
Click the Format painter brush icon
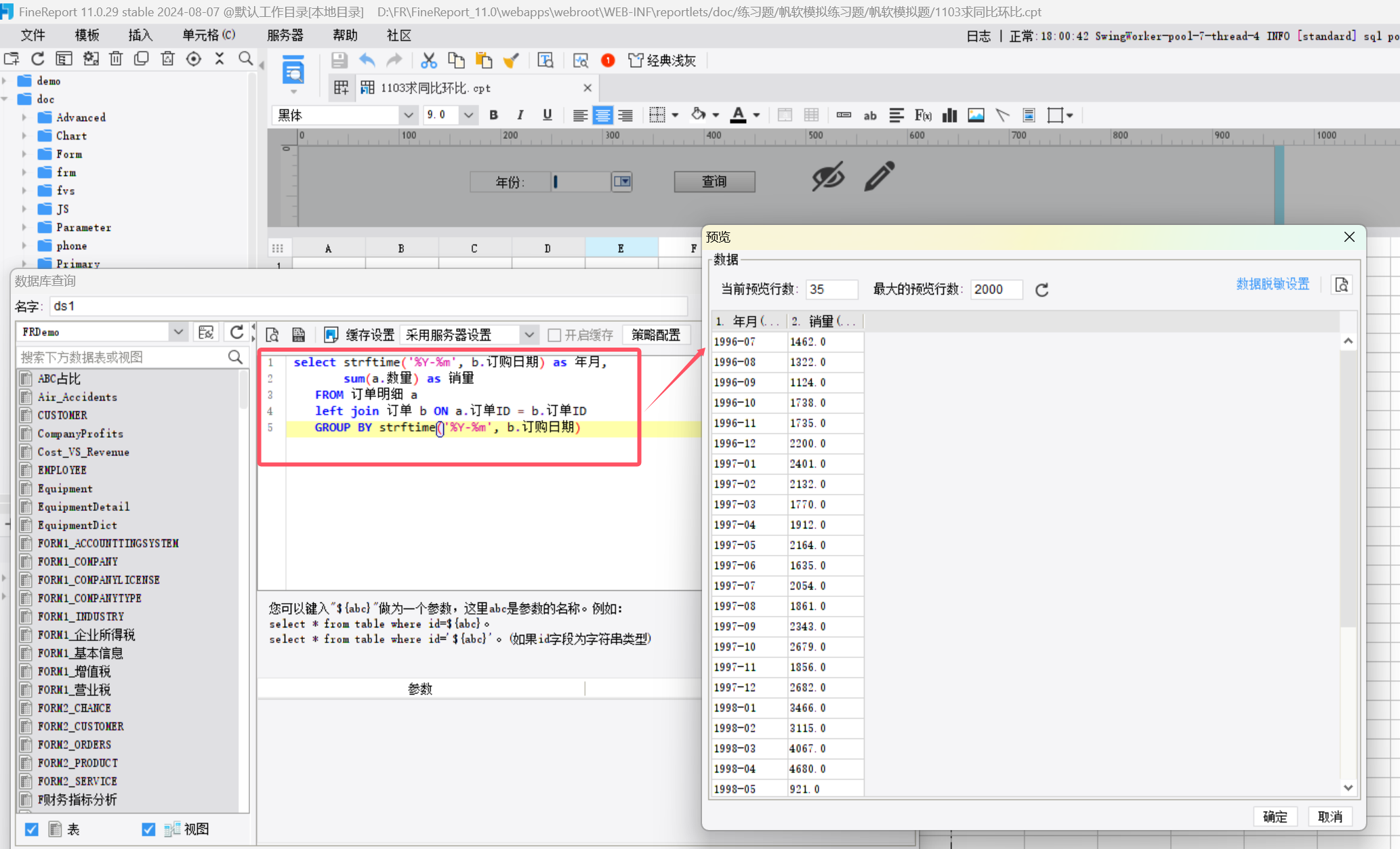point(511,61)
